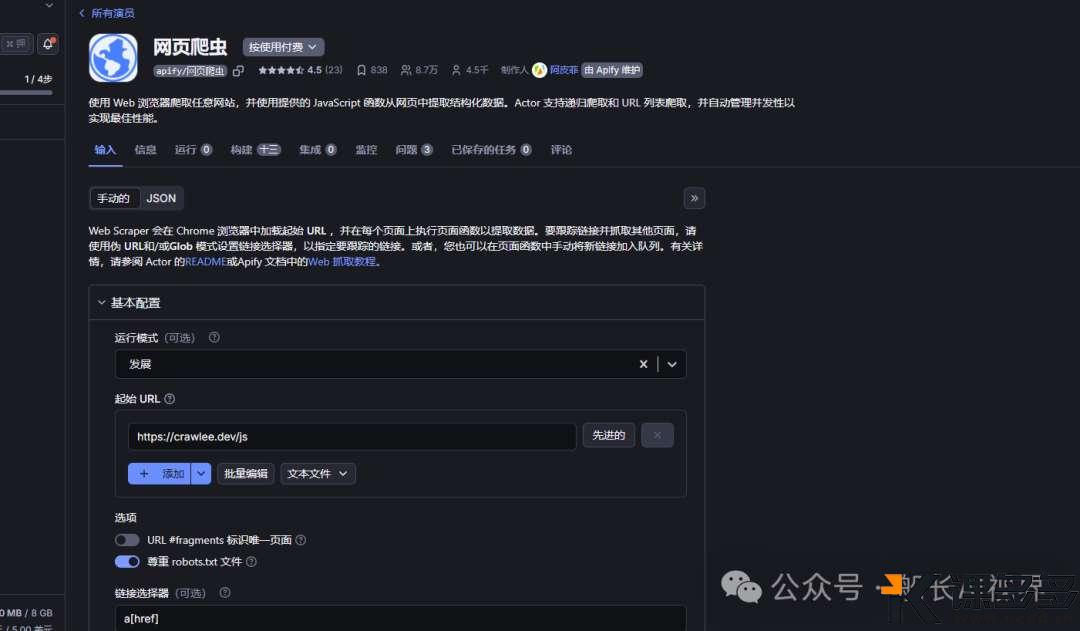Click the 阿皮菲 maker avatar icon
The width and height of the screenshot is (1080, 631).
click(x=538, y=70)
